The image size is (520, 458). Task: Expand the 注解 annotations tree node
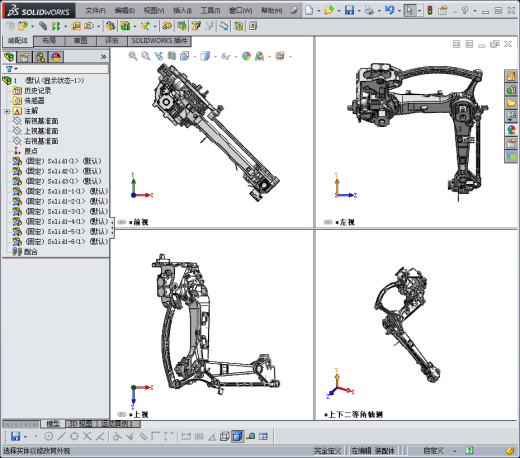[x=7, y=111]
